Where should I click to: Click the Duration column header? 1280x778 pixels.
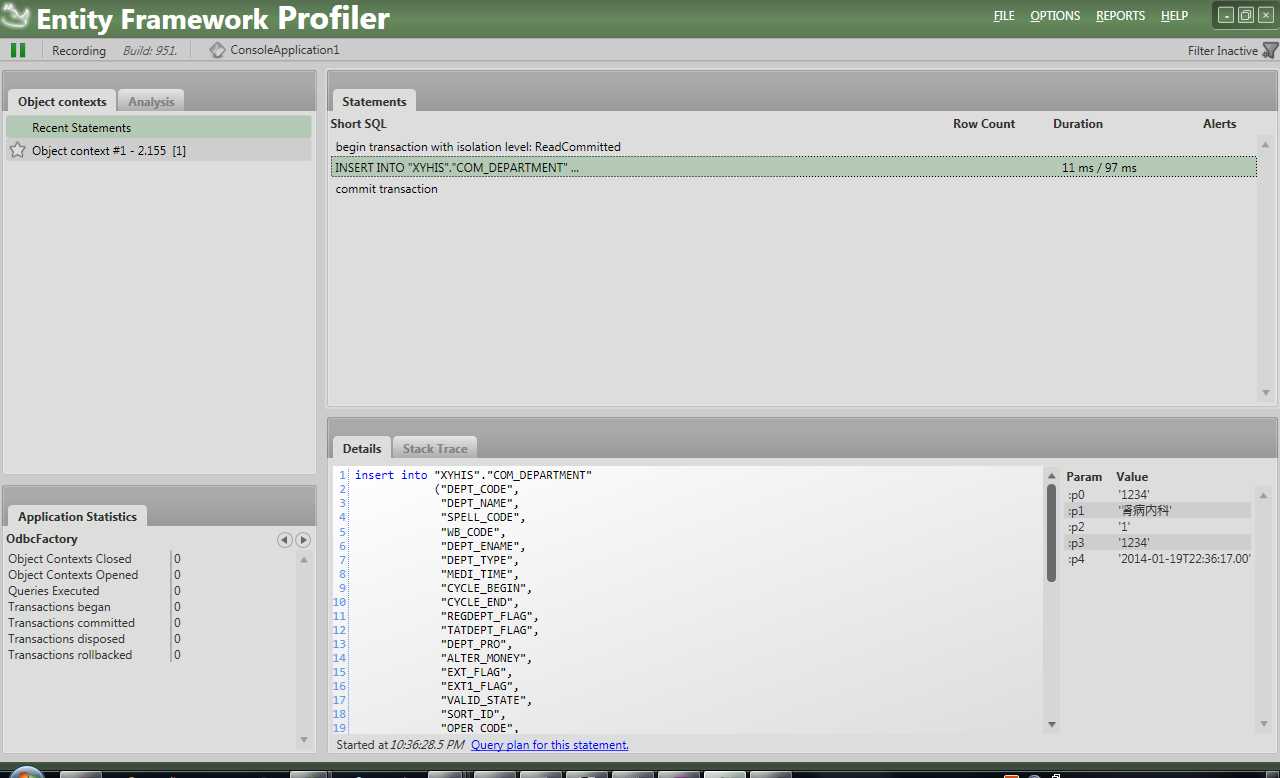pos(1078,124)
